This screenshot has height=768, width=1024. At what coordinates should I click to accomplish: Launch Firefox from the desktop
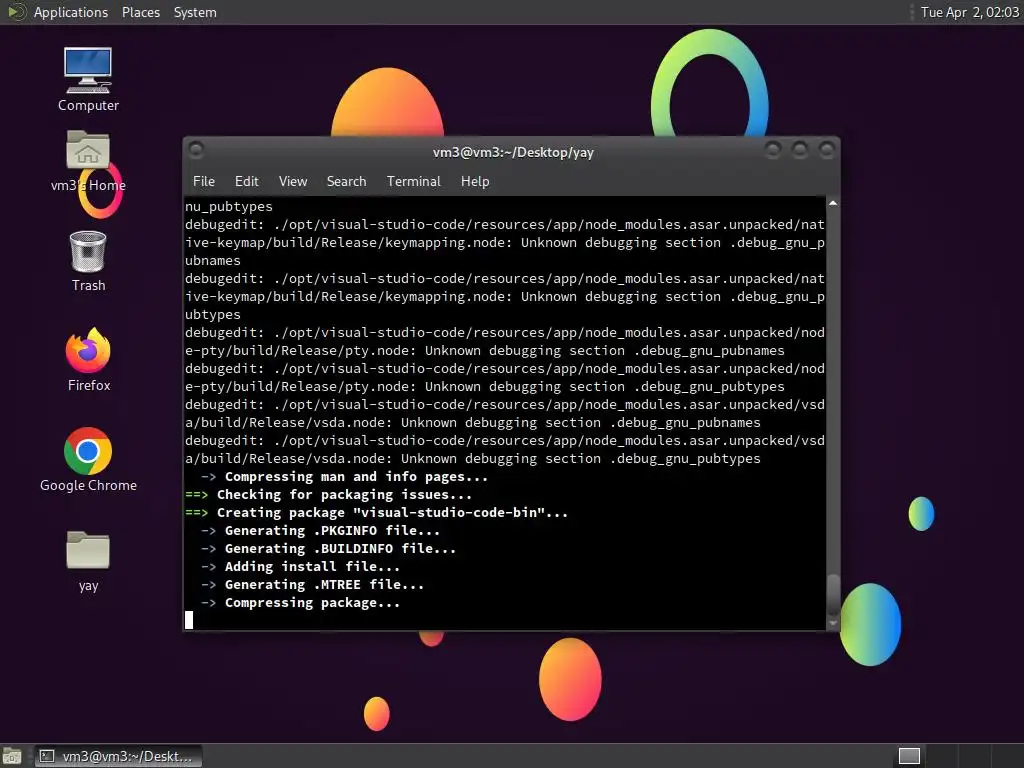pyautogui.click(x=88, y=360)
